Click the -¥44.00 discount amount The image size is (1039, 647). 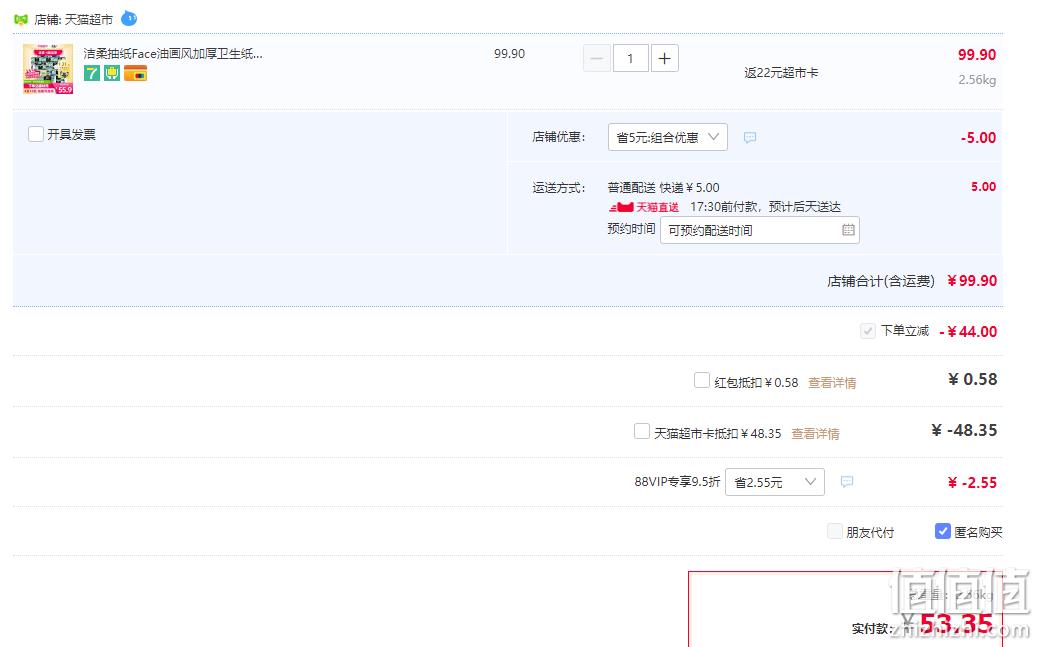[x=968, y=331]
